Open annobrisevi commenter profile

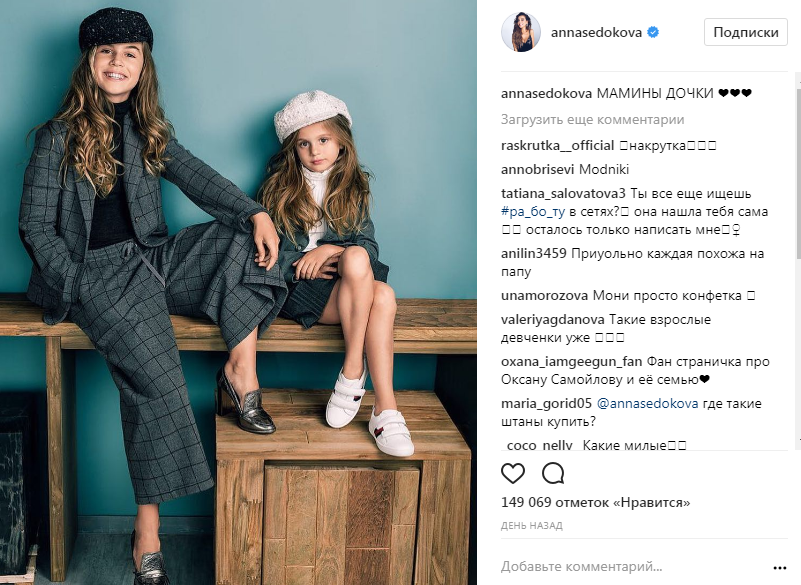click(537, 170)
